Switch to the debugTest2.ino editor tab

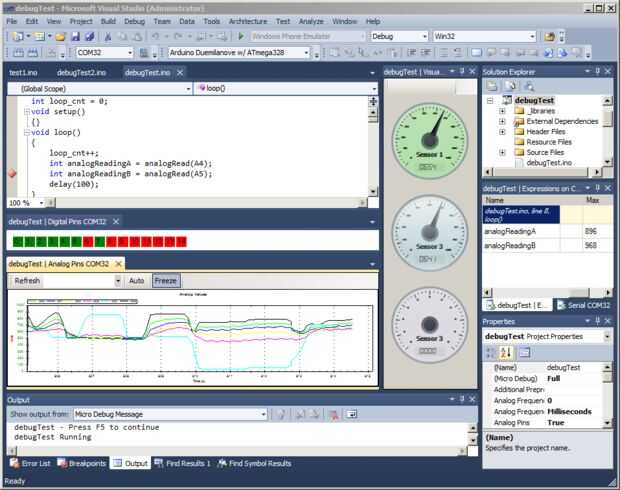pyautogui.click(x=81, y=73)
